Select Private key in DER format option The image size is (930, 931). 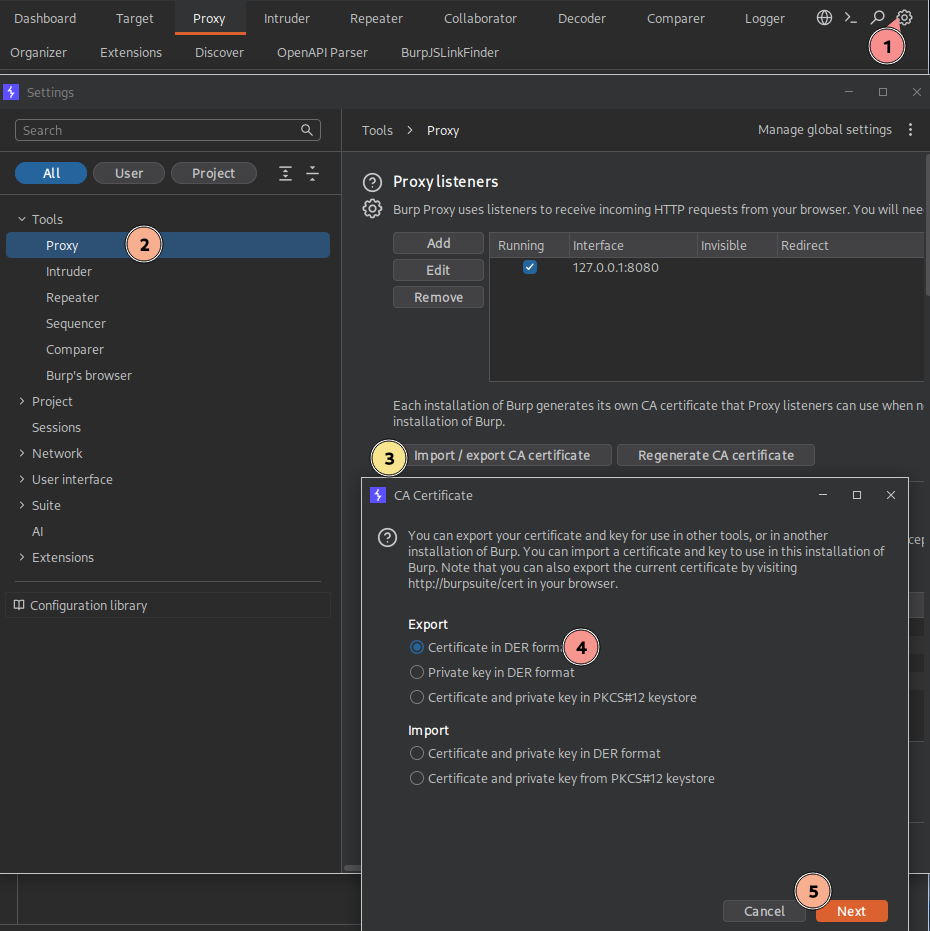pos(417,672)
